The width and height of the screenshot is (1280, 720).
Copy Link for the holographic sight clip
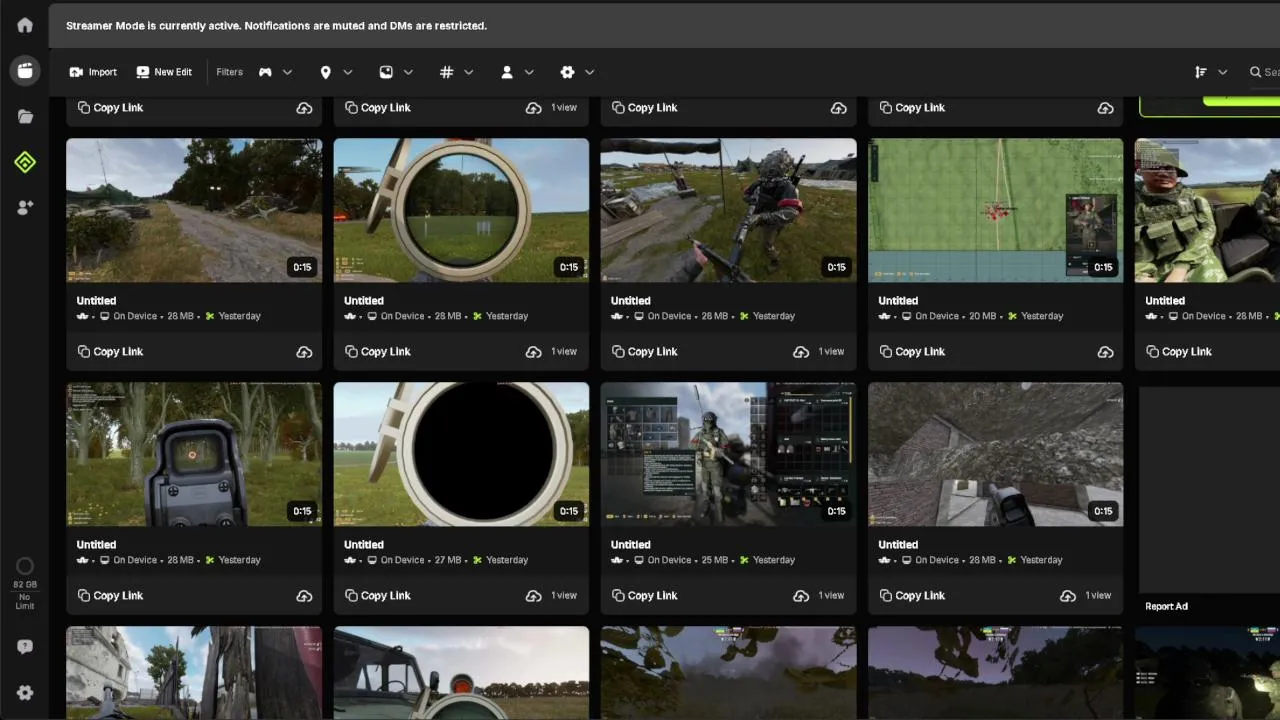coord(110,596)
